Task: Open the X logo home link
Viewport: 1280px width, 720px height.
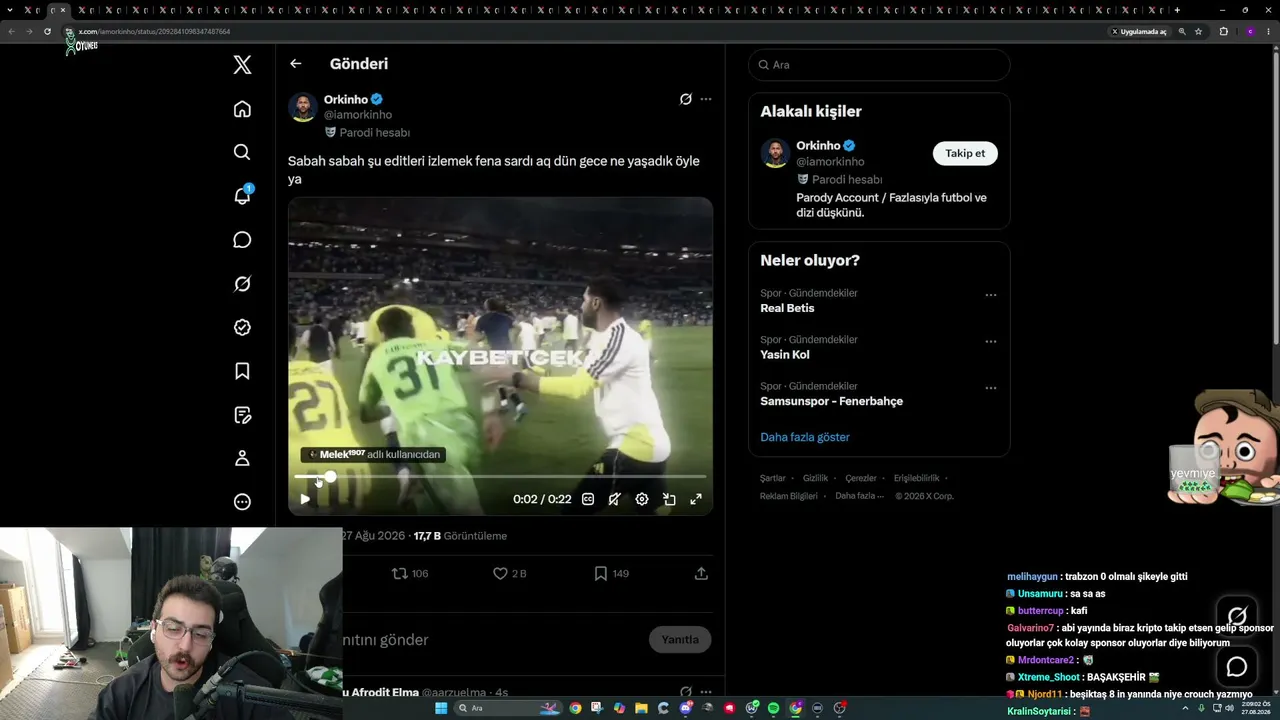Action: pyautogui.click(x=242, y=65)
